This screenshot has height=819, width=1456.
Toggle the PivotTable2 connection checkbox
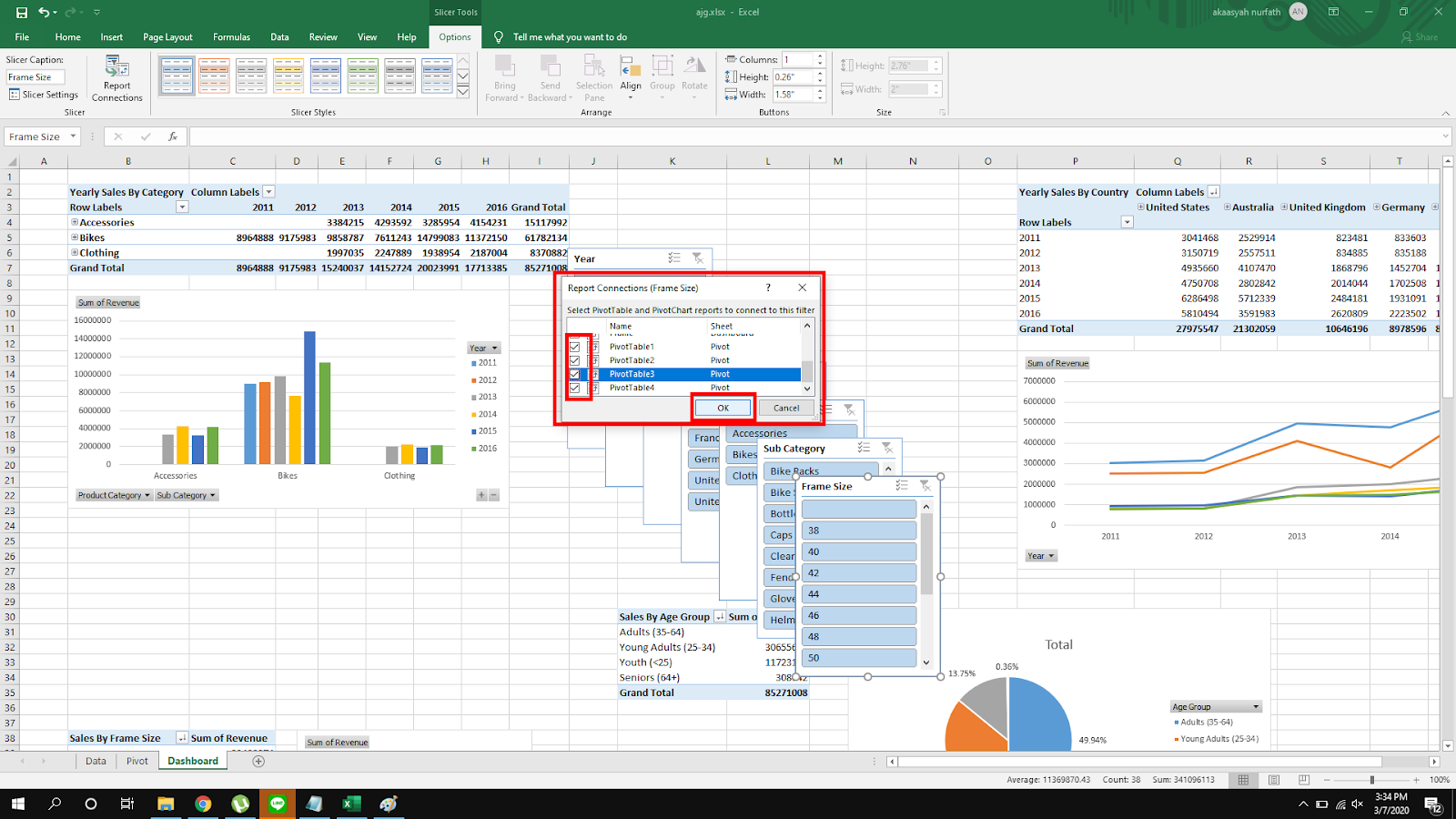point(574,360)
